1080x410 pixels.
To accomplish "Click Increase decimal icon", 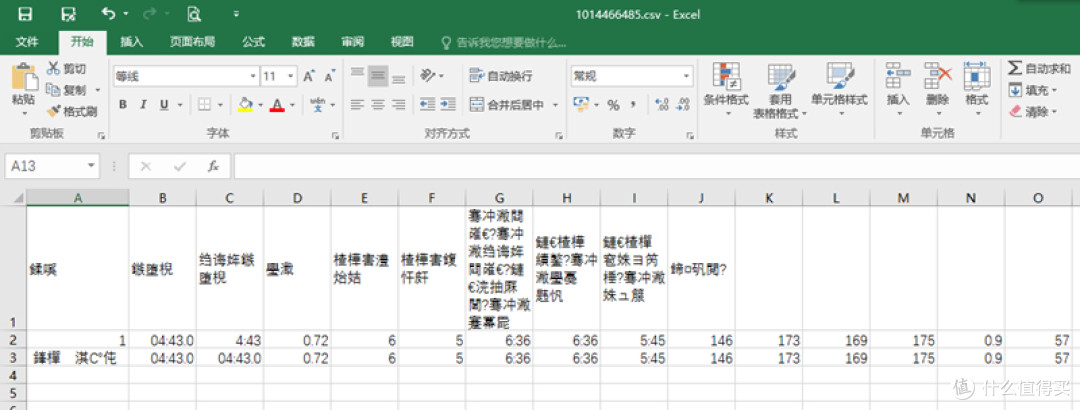I will (663, 105).
